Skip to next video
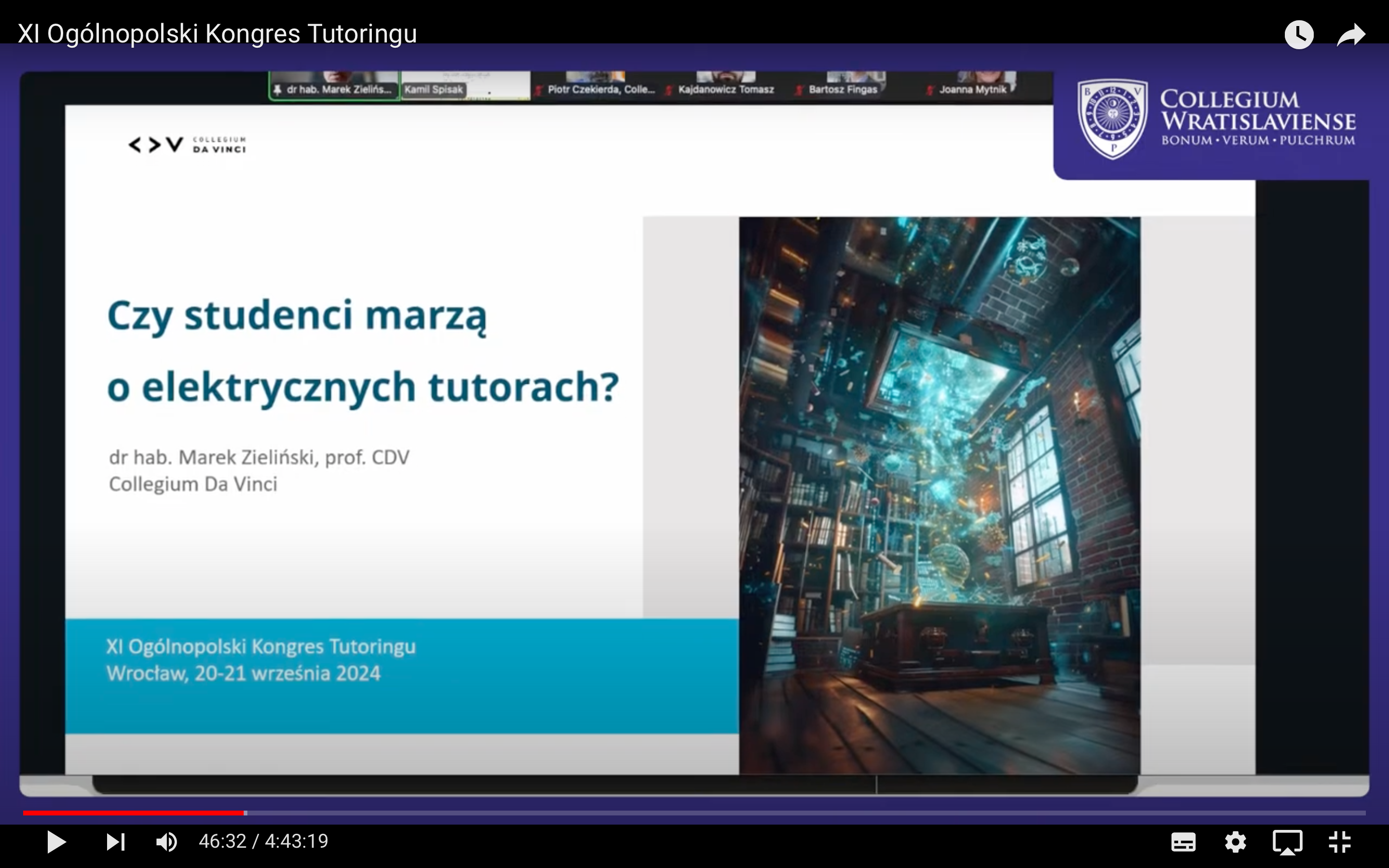1389x868 pixels. coord(115,841)
